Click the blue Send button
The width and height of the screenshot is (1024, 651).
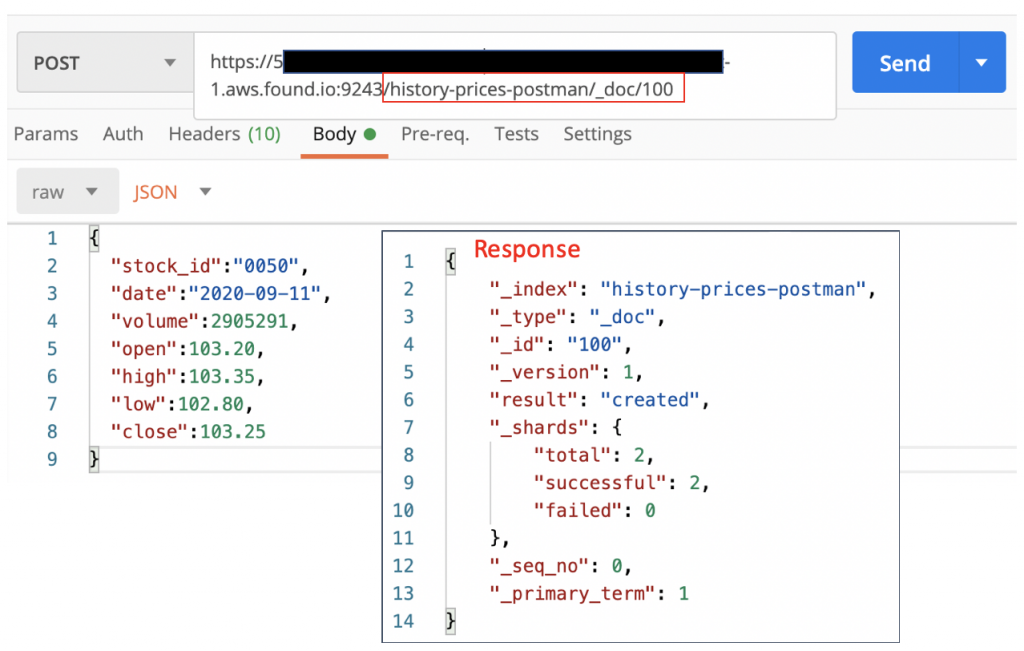(903, 63)
